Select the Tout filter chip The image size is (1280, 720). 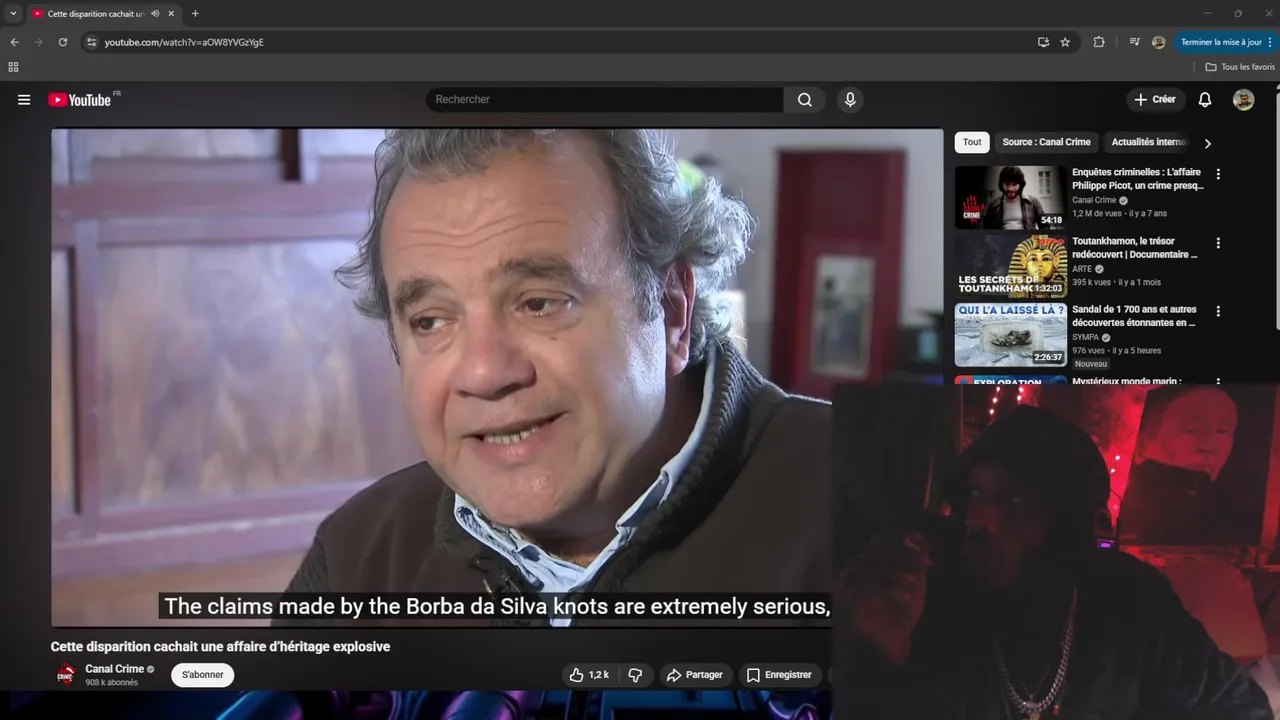tap(972, 142)
